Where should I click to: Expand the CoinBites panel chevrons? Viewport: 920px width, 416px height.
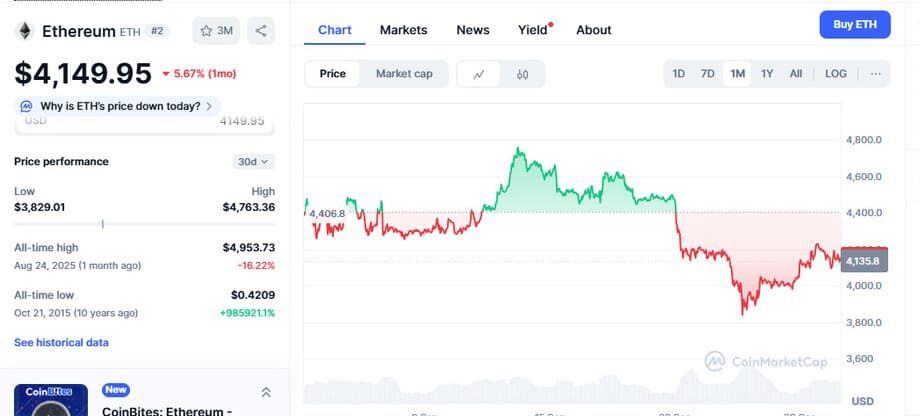click(x=266, y=393)
